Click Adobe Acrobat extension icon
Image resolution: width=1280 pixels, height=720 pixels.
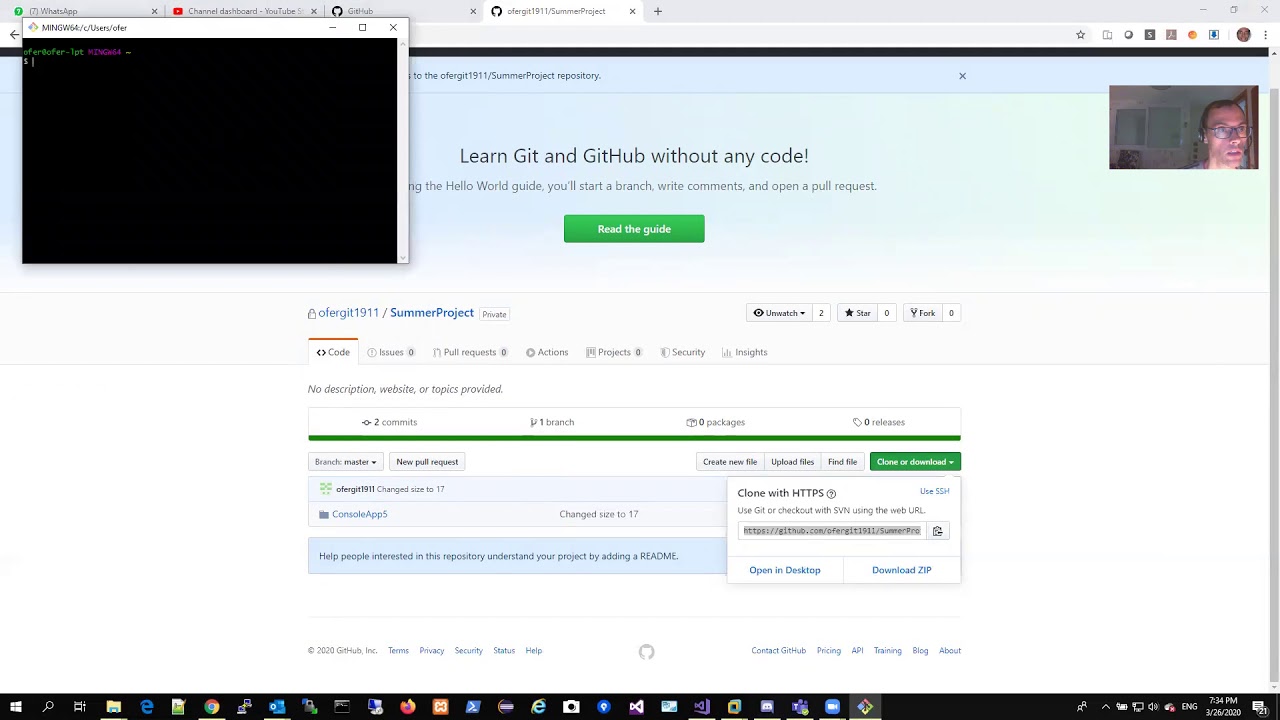(1171, 35)
